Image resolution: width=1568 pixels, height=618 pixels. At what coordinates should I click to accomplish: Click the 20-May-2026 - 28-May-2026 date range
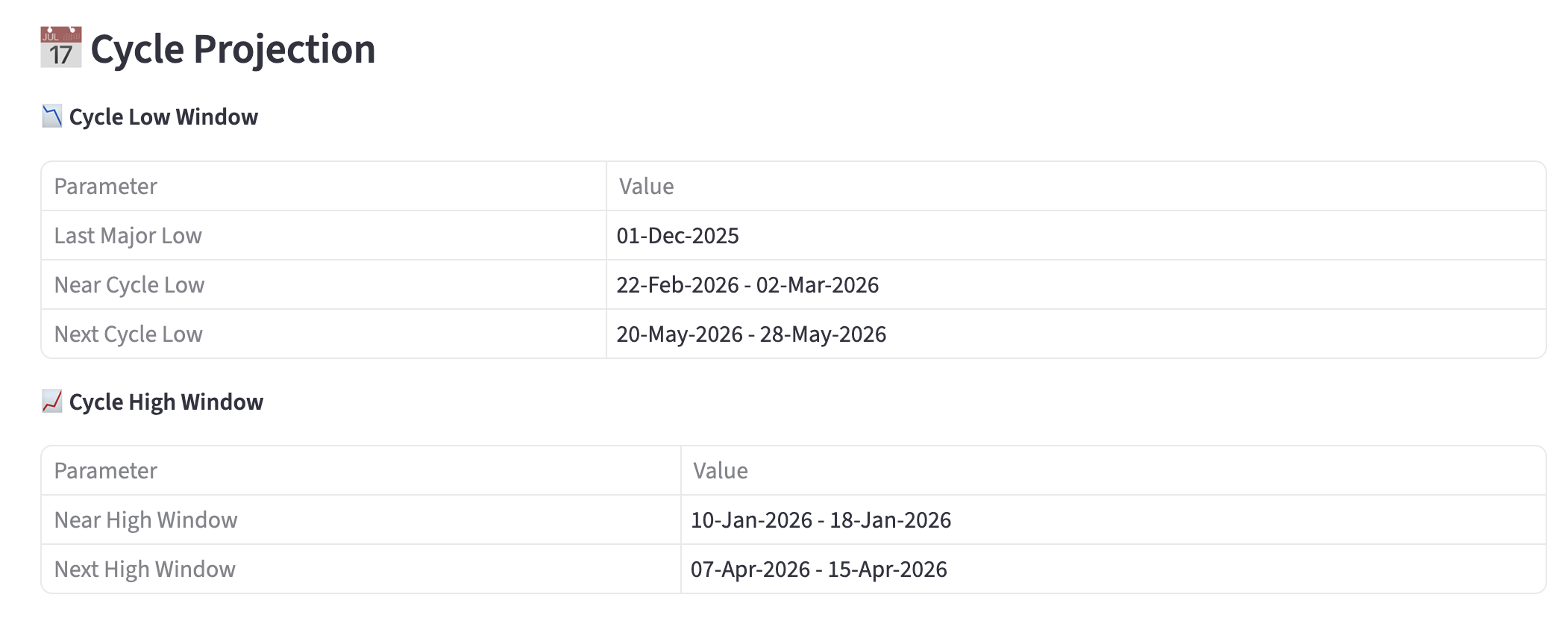(x=751, y=334)
